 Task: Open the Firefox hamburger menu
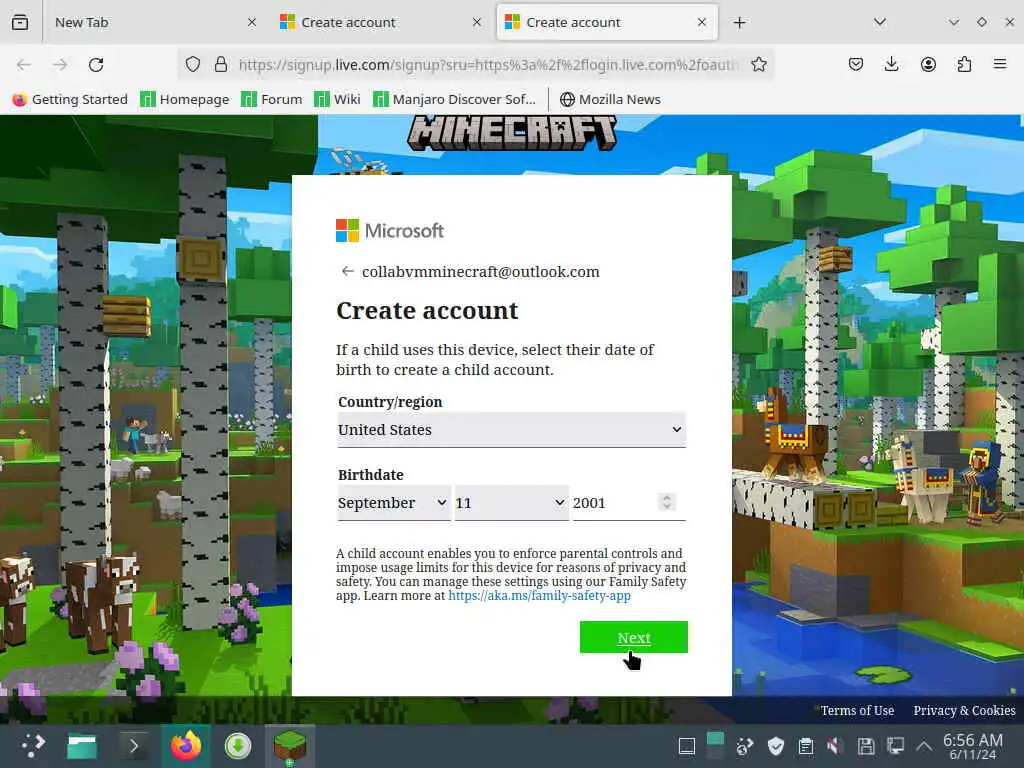pos(1000,64)
